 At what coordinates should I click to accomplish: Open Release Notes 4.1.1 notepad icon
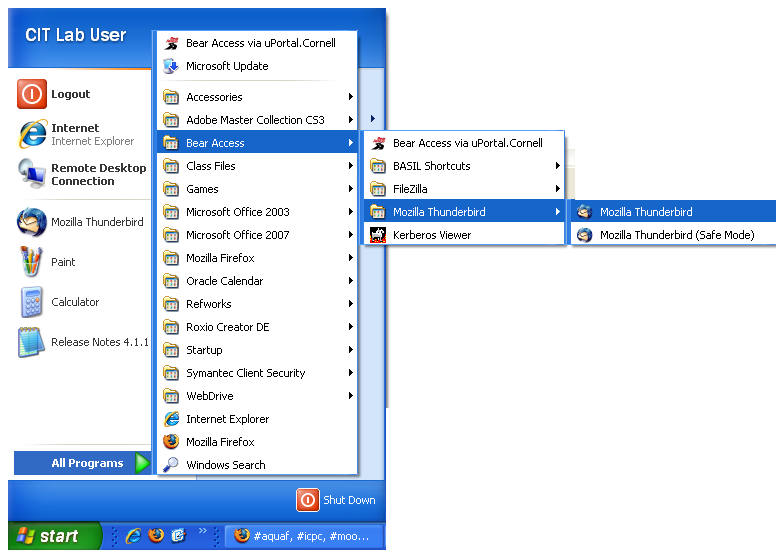pos(32,342)
